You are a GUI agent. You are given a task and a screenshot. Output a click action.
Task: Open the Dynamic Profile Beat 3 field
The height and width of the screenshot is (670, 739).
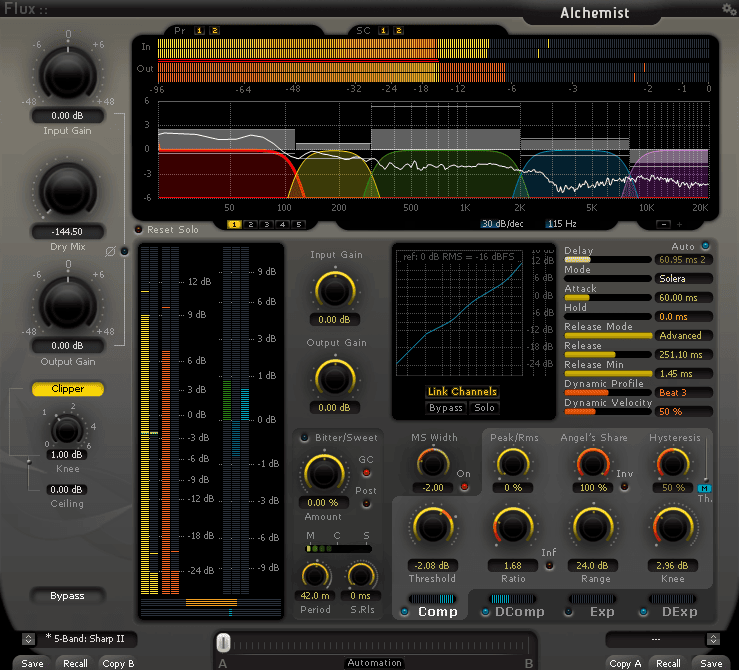[683, 392]
